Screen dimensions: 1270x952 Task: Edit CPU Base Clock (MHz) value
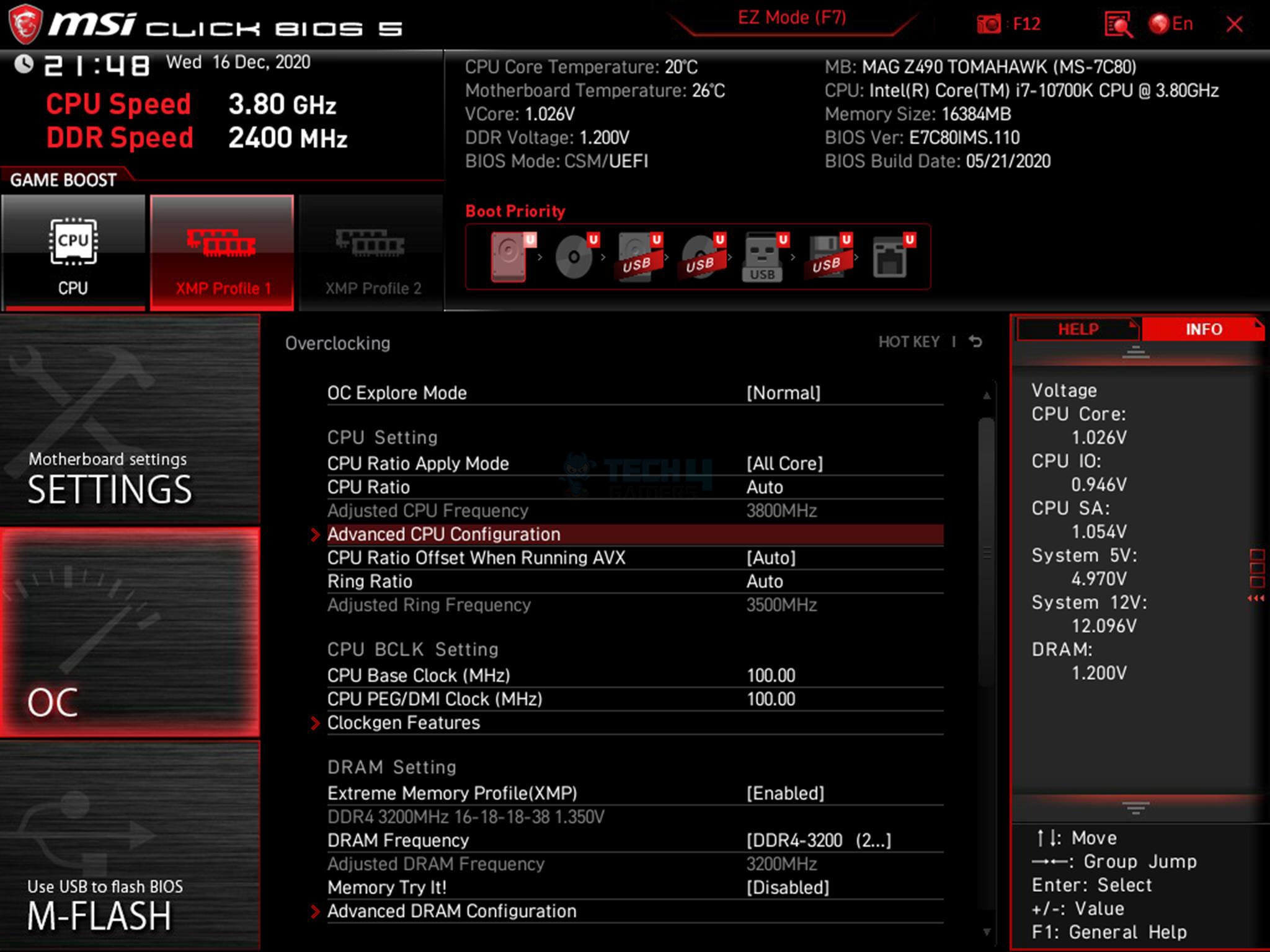click(x=771, y=676)
